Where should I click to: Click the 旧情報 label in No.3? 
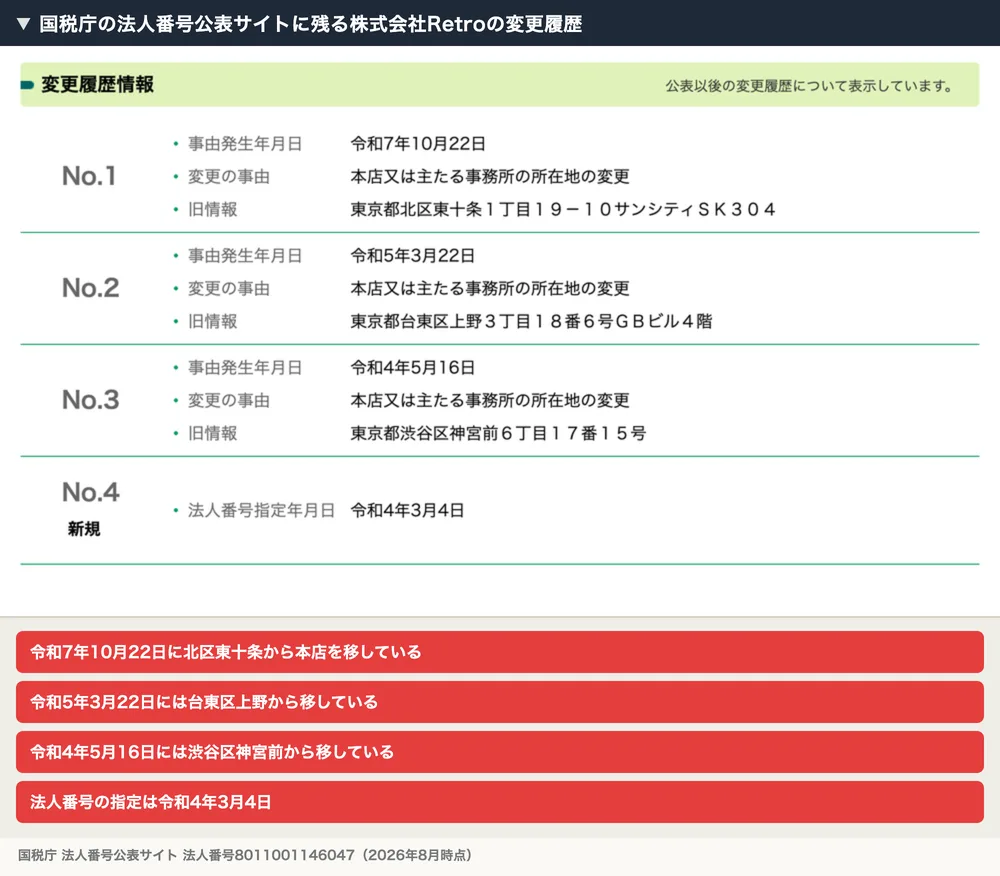[x=212, y=434]
